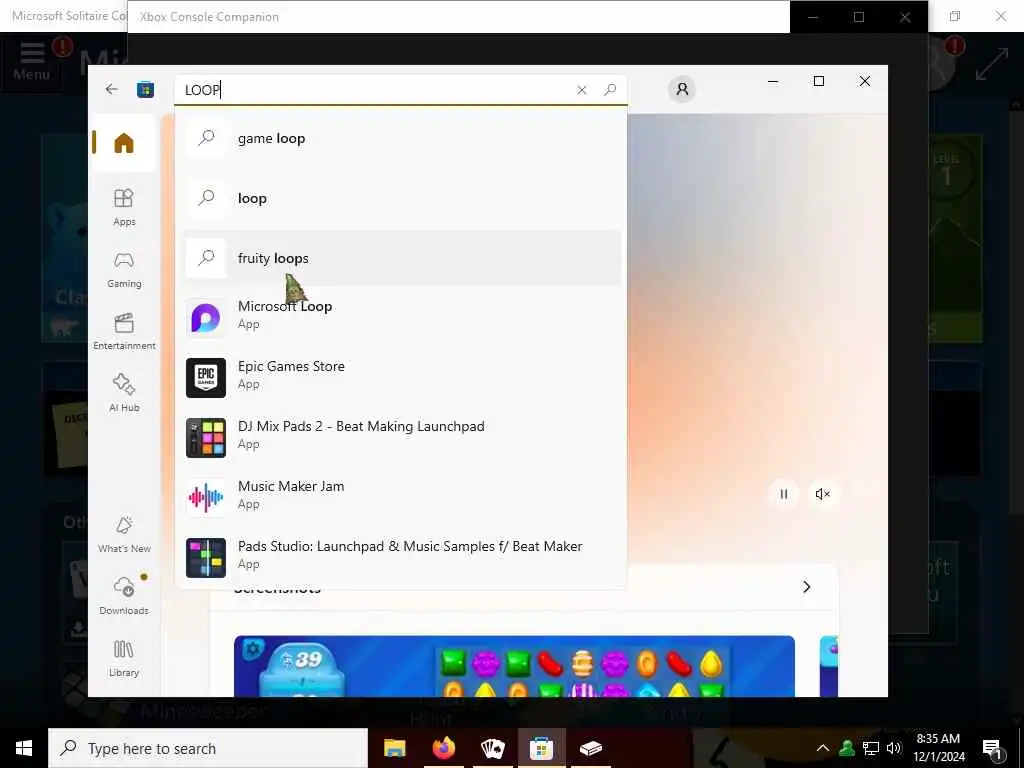This screenshot has width=1024, height=768.
Task: Open the Entertainment section
Action: pyautogui.click(x=123, y=332)
